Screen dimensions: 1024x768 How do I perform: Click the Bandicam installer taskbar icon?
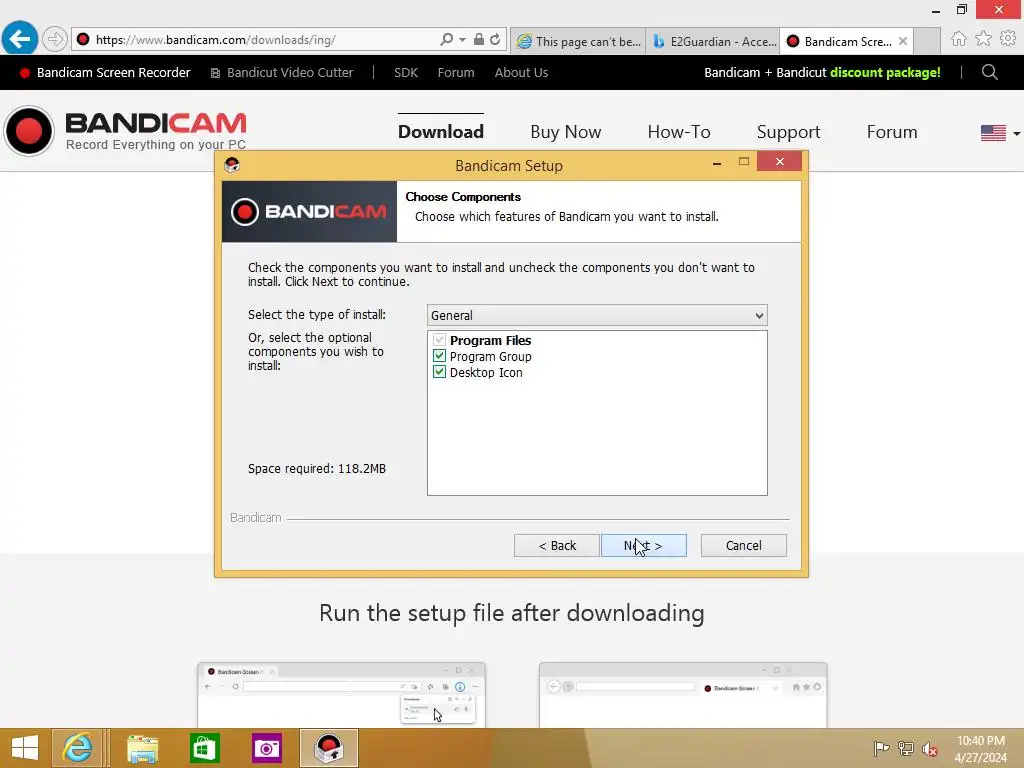pos(328,748)
